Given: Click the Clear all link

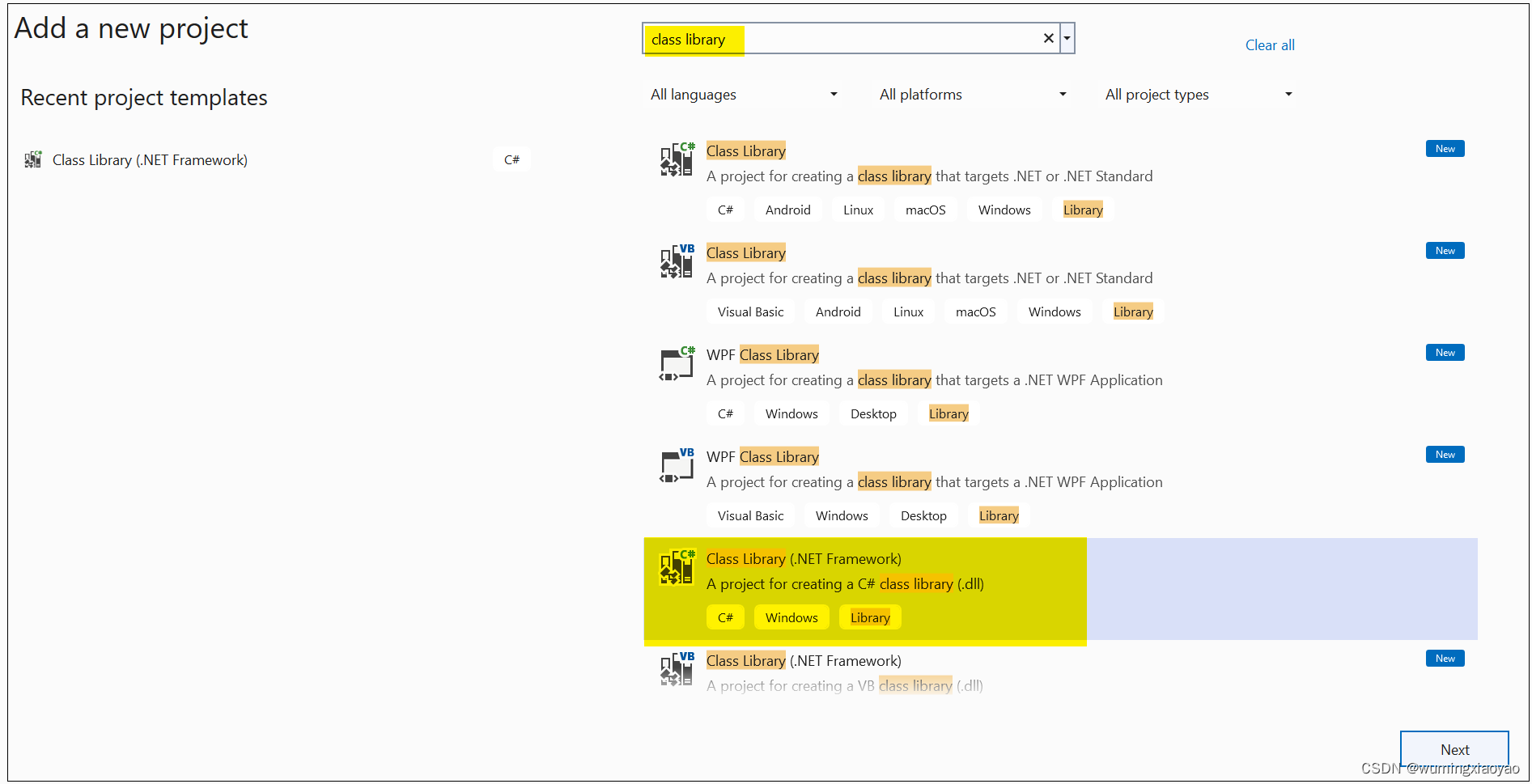Looking at the screenshot, I should [x=1269, y=44].
